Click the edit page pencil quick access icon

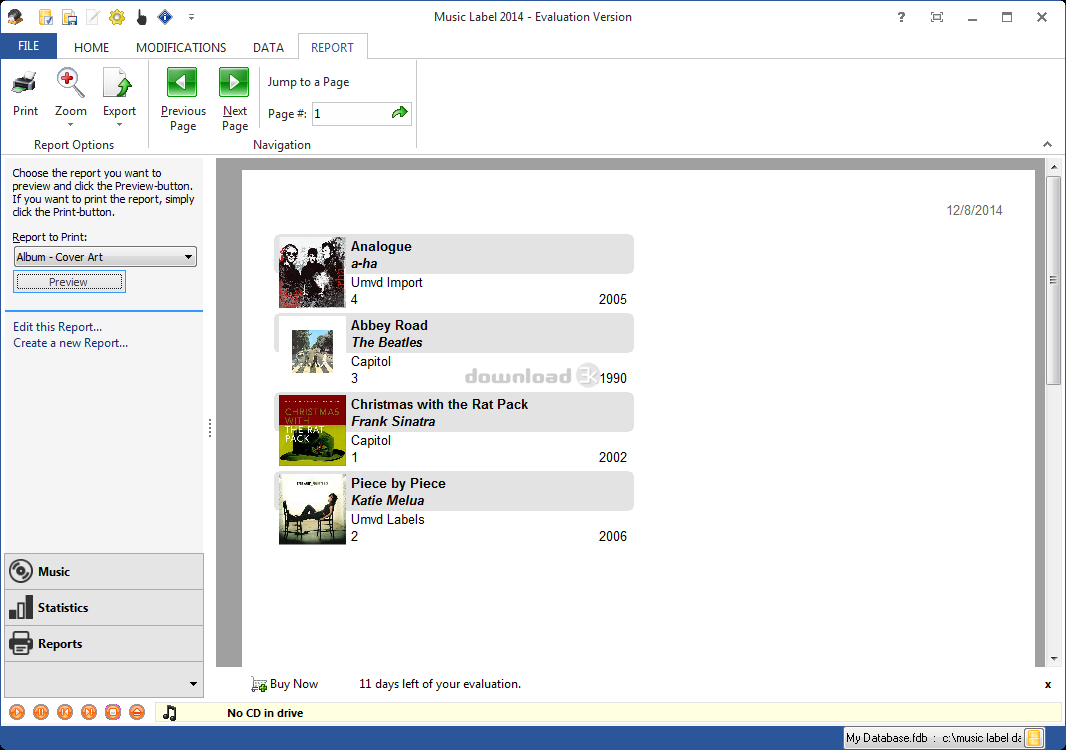tap(92, 17)
